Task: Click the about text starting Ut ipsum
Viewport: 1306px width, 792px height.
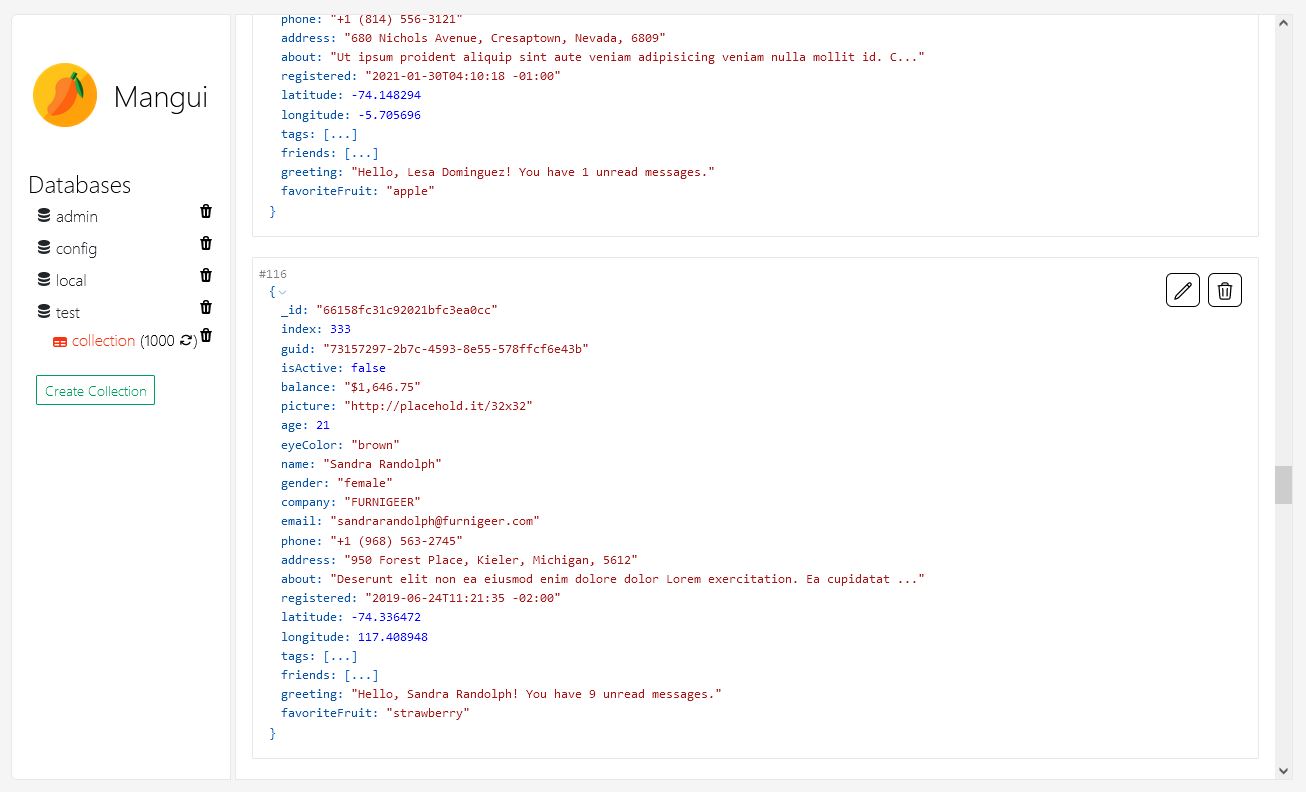Action: coord(627,57)
